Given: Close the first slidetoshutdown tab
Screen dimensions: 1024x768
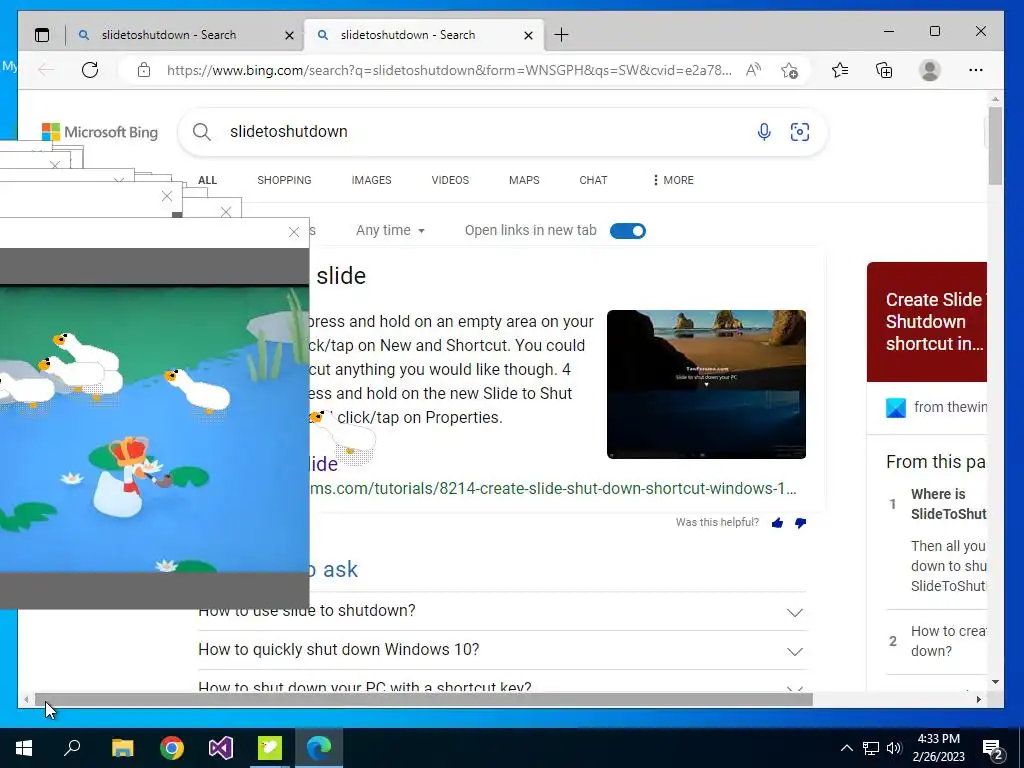Looking at the screenshot, I should (x=289, y=35).
